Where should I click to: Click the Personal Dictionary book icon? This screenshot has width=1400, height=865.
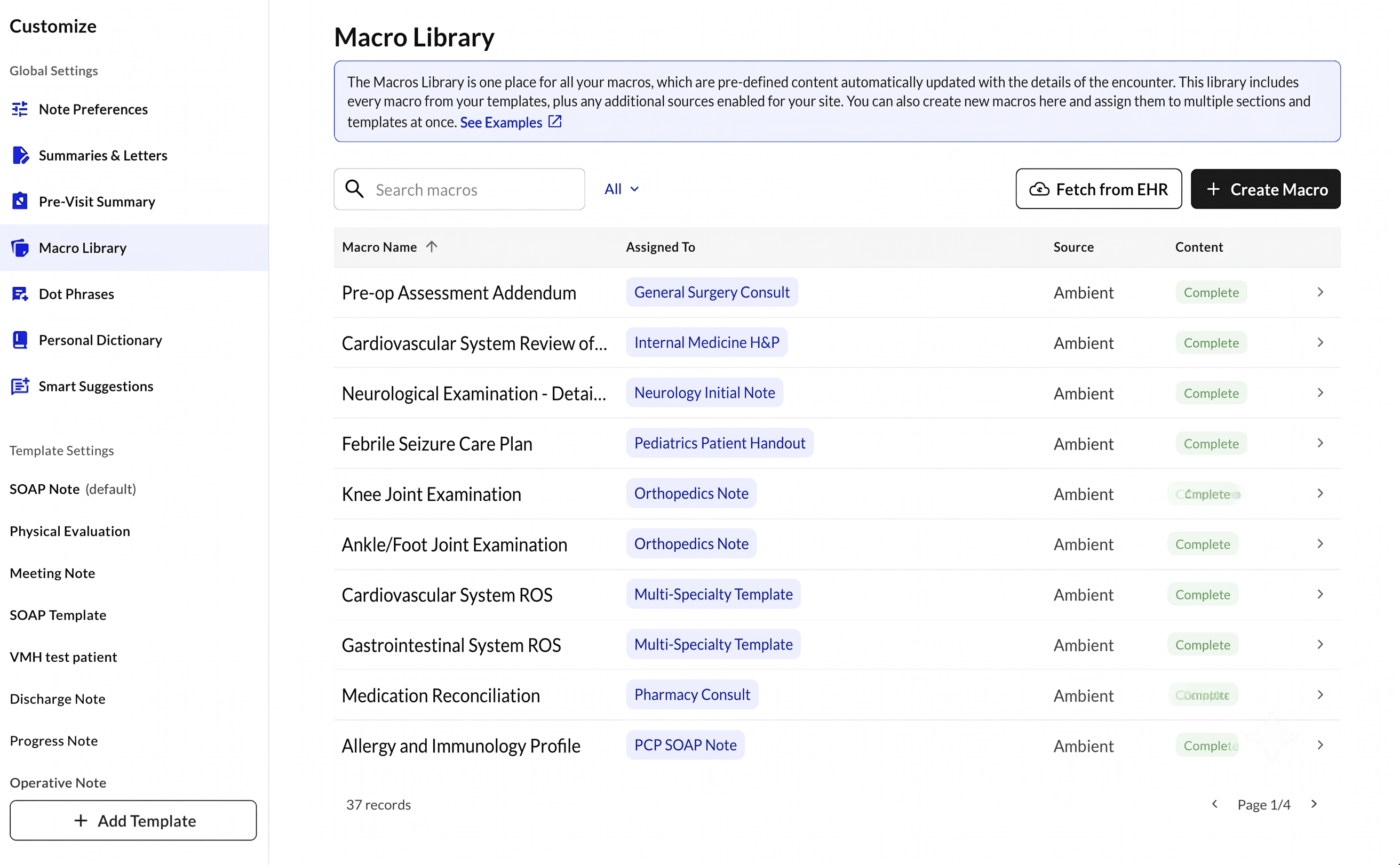coord(20,340)
